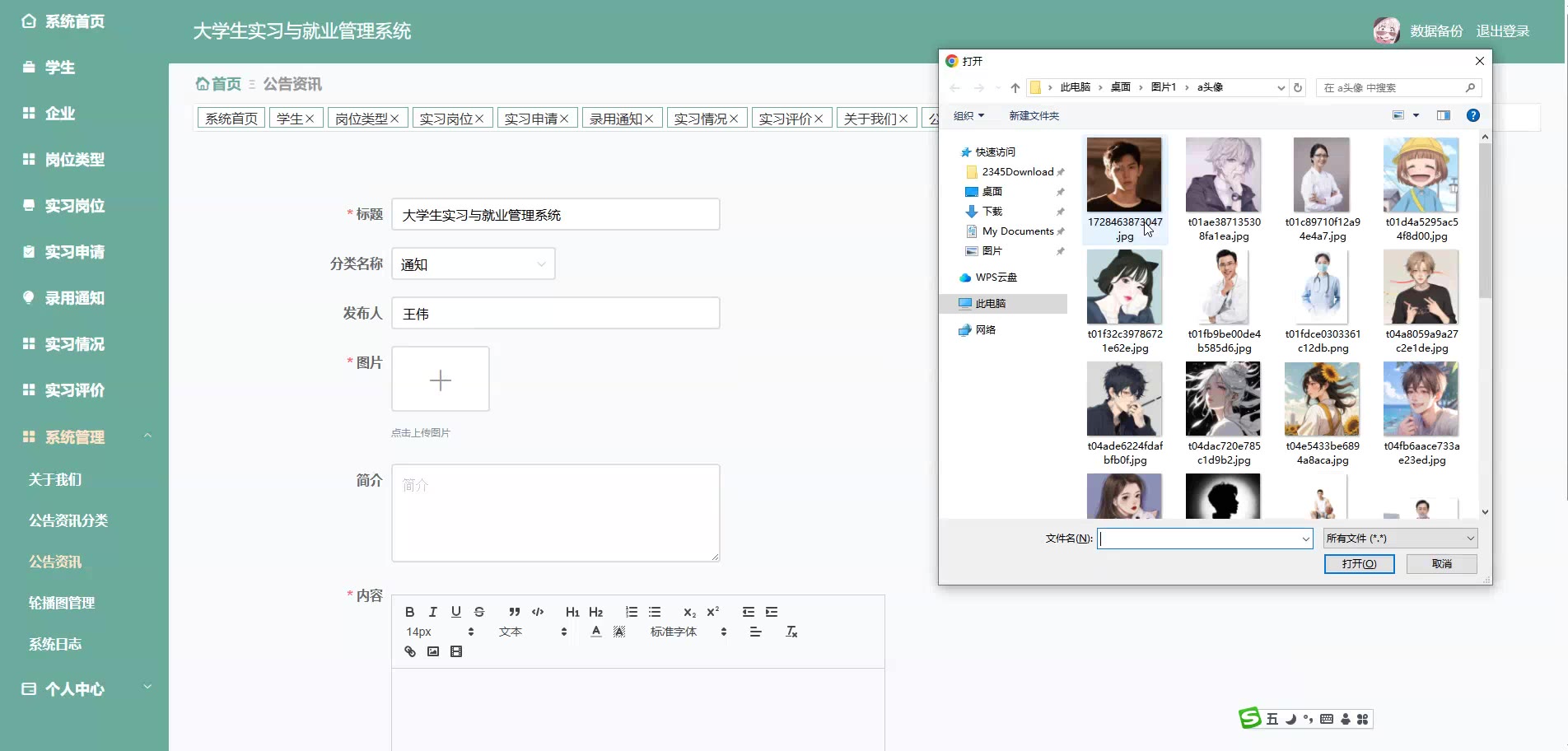Open the 所有文件 file type dropdown
This screenshot has height=751, width=1568.
pos(1400,539)
